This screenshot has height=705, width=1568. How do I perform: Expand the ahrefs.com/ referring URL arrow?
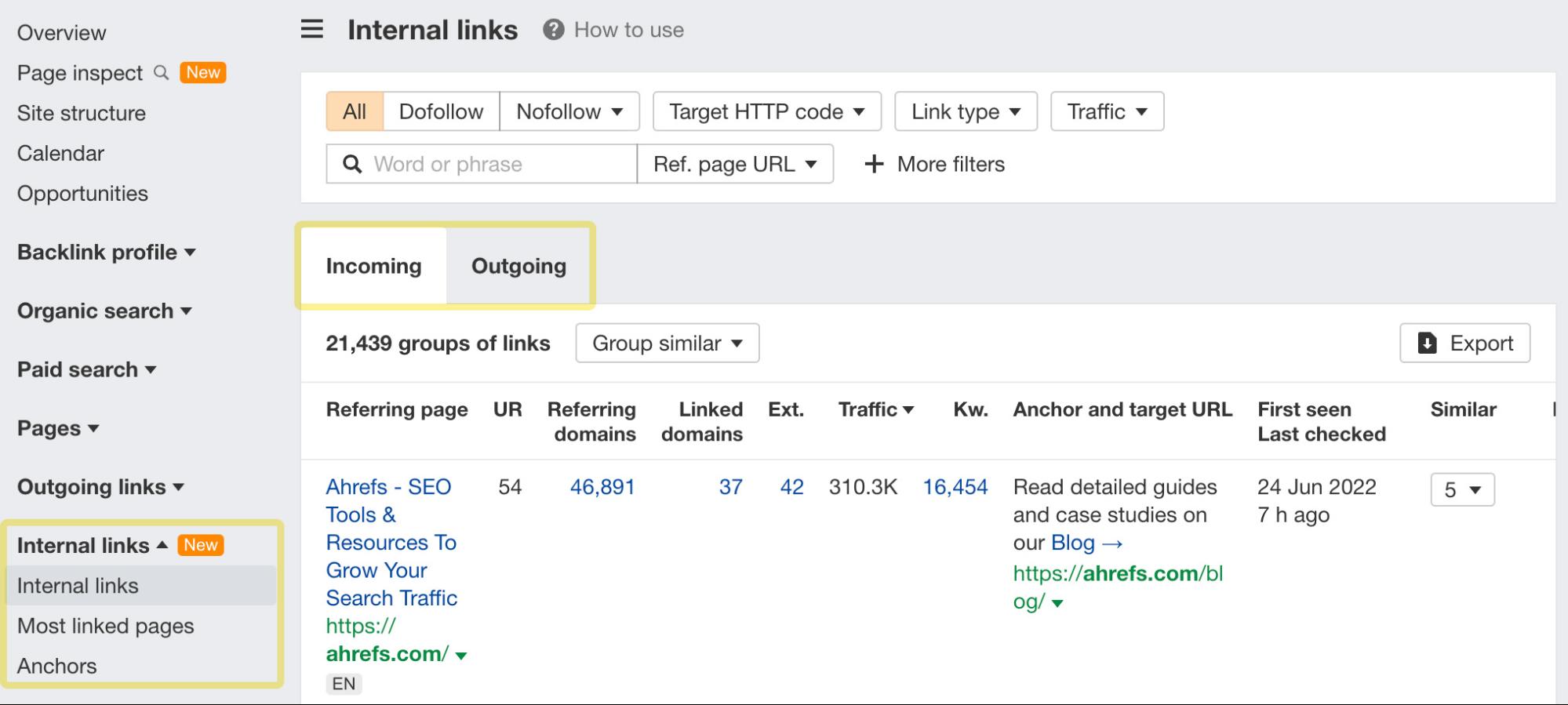click(461, 656)
